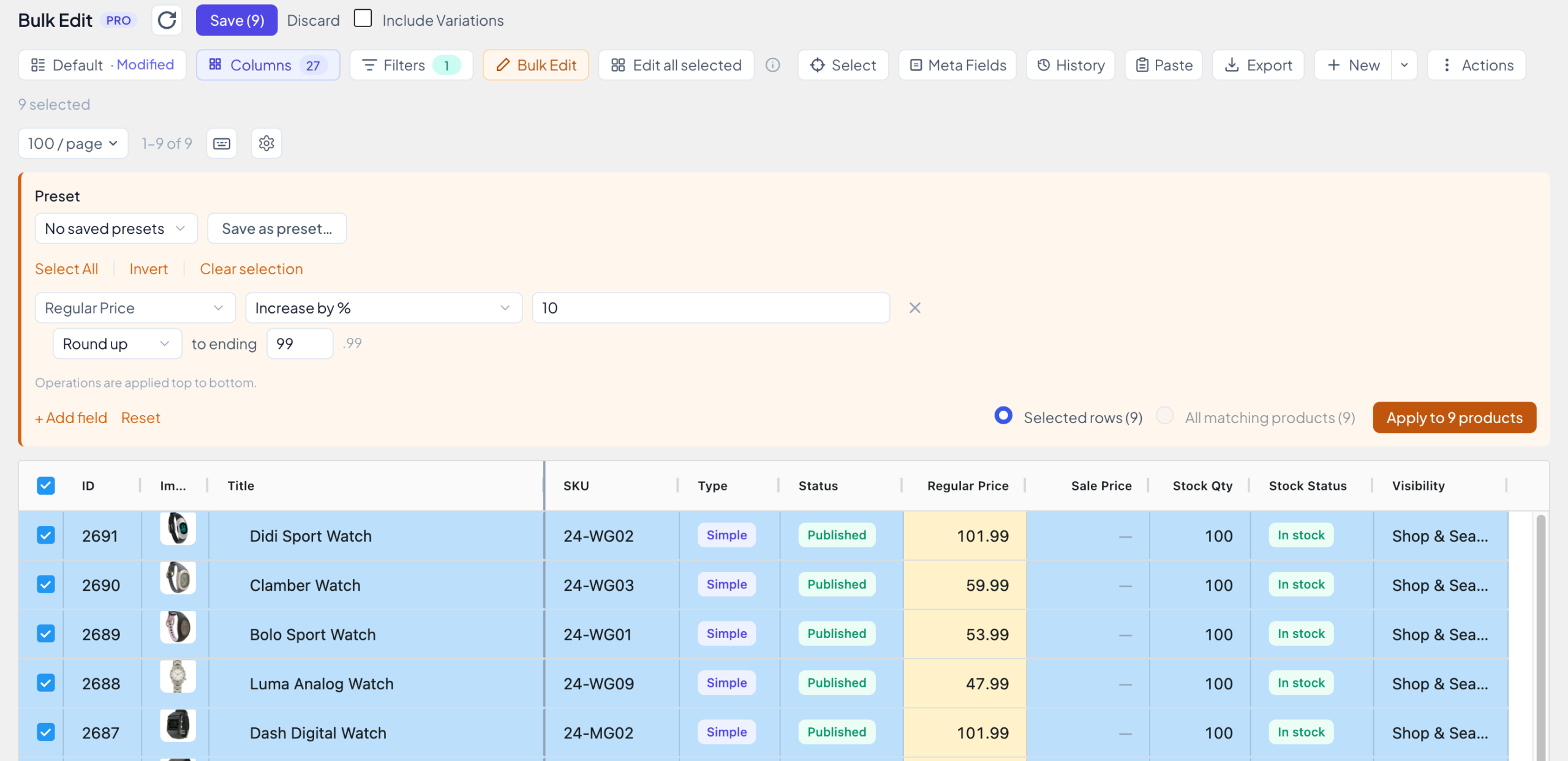Open the Regular Price field dropdown

(x=135, y=308)
